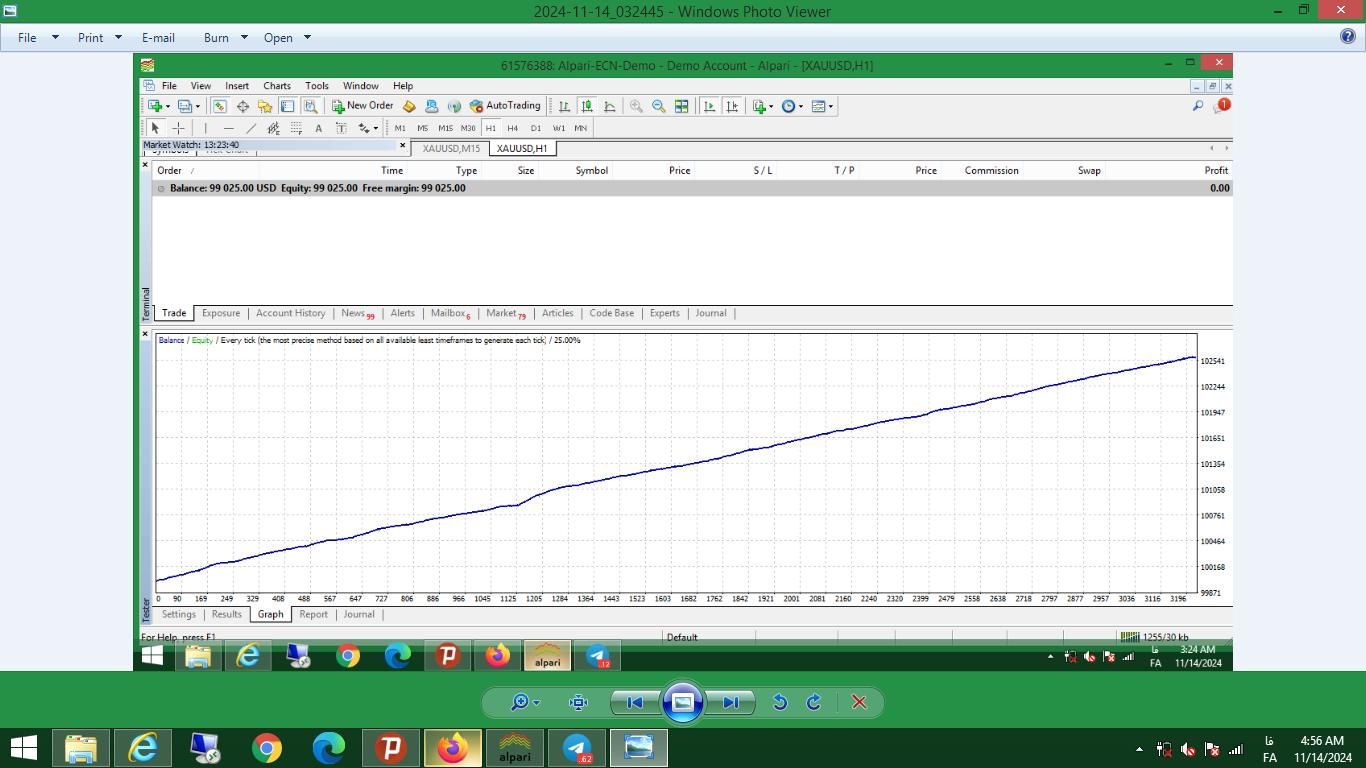Viewport: 1366px width, 768px height.
Task: Open the New Chart icon in MetaTrader toolbar
Action: click(155, 106)
